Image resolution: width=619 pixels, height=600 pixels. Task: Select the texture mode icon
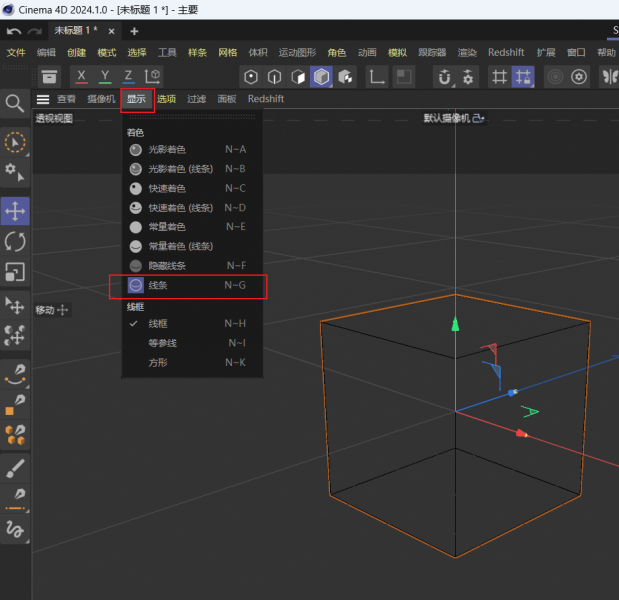coord(345,77)
